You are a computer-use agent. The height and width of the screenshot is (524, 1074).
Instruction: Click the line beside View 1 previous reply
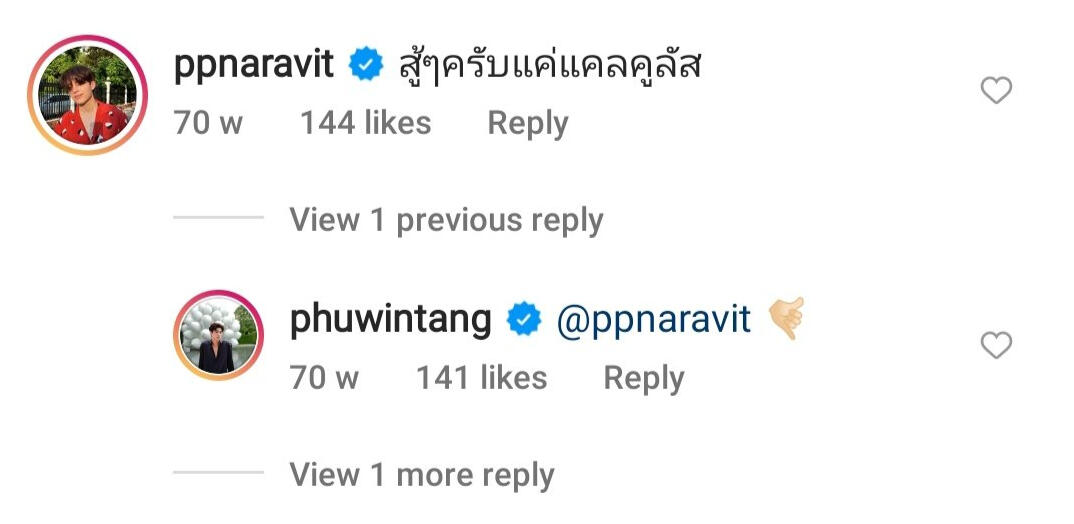point(218,218)
